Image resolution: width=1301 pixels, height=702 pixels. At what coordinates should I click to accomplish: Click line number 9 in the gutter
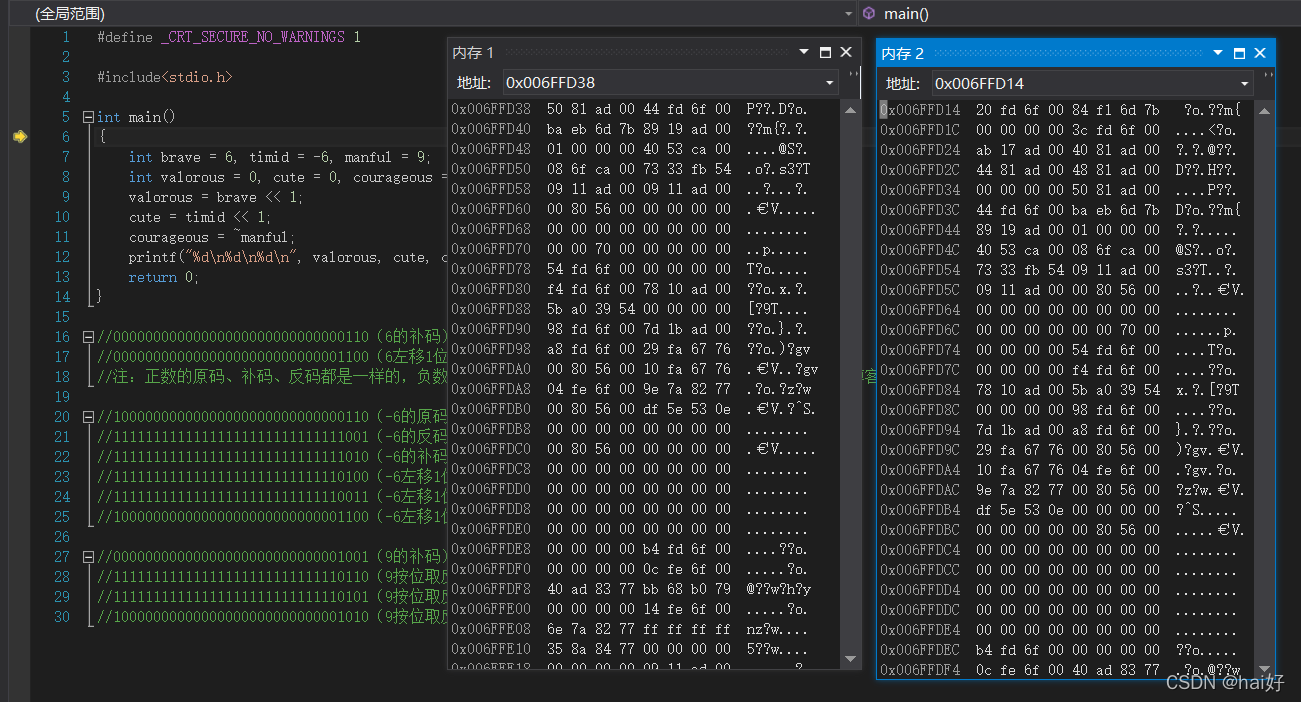pyautogui.click(x=66, y=197)
